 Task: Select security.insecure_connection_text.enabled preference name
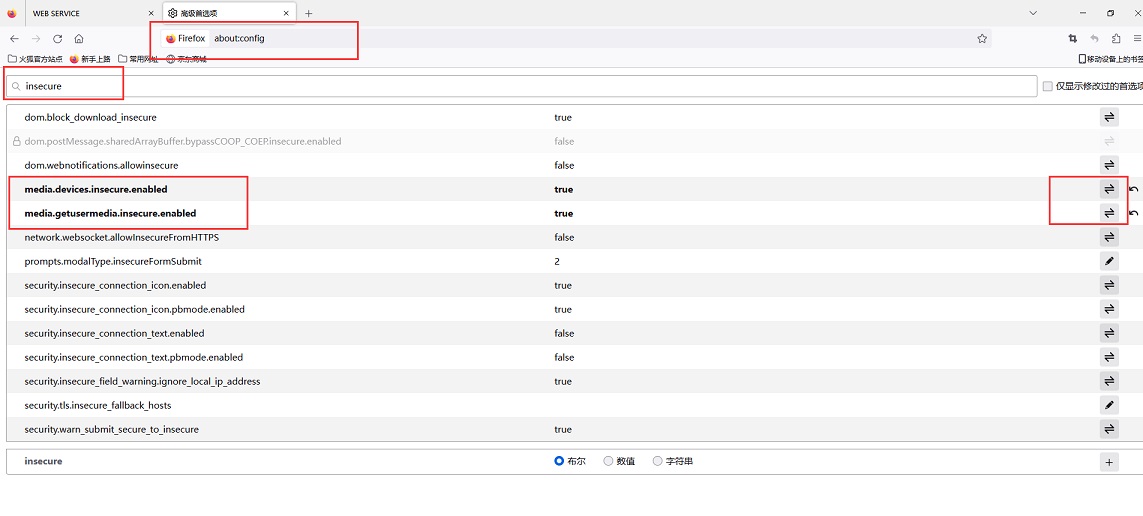[x=114, y=333]
